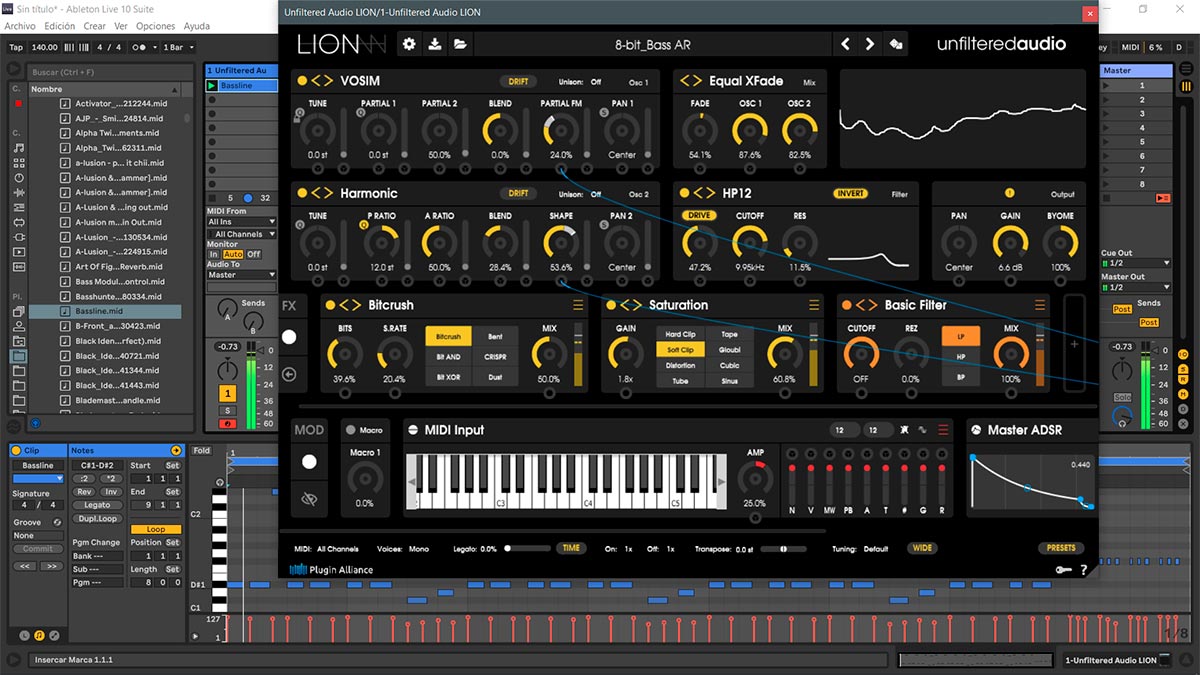Add a new FX slot with plus
The image size is (1200, 675).
tap(1074, 343)
